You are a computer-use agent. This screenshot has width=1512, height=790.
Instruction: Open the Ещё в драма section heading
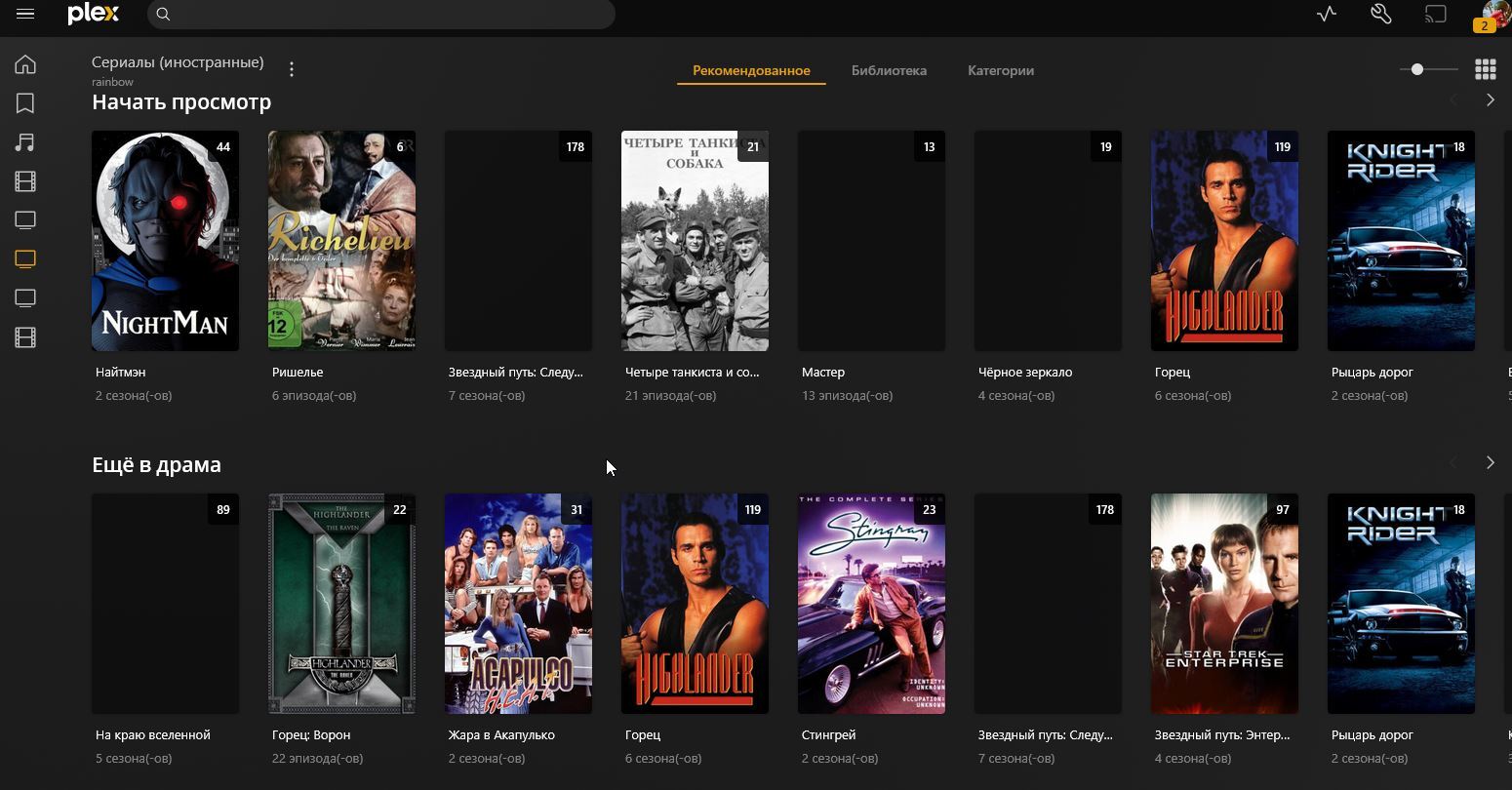(x=156, y=465)
